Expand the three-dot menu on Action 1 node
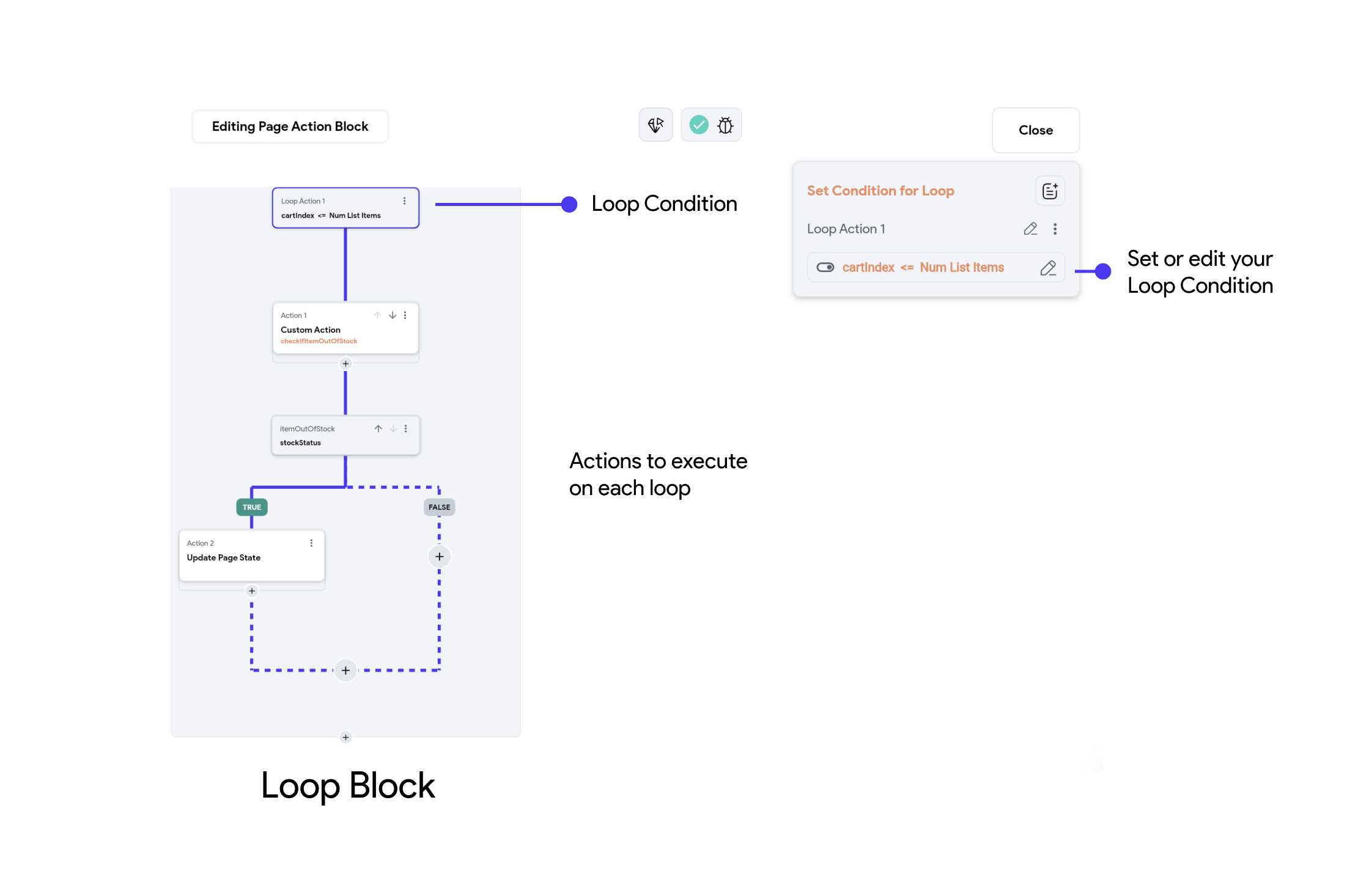 405,314
